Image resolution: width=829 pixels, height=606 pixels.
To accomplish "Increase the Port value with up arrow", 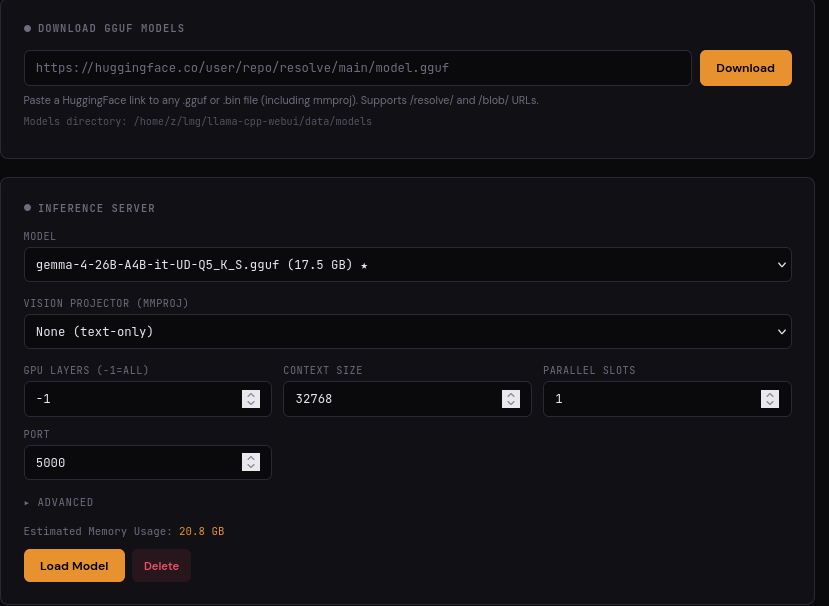I will tap(251, 458).
